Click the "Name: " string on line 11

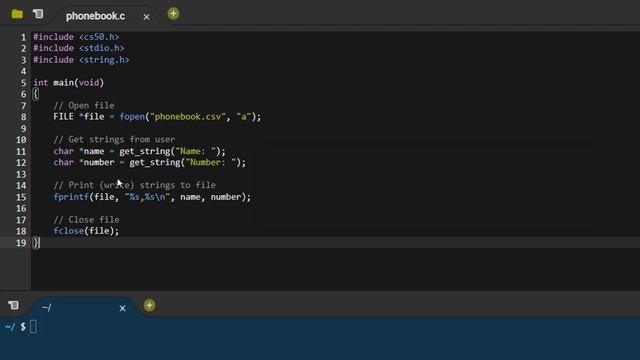196,151
